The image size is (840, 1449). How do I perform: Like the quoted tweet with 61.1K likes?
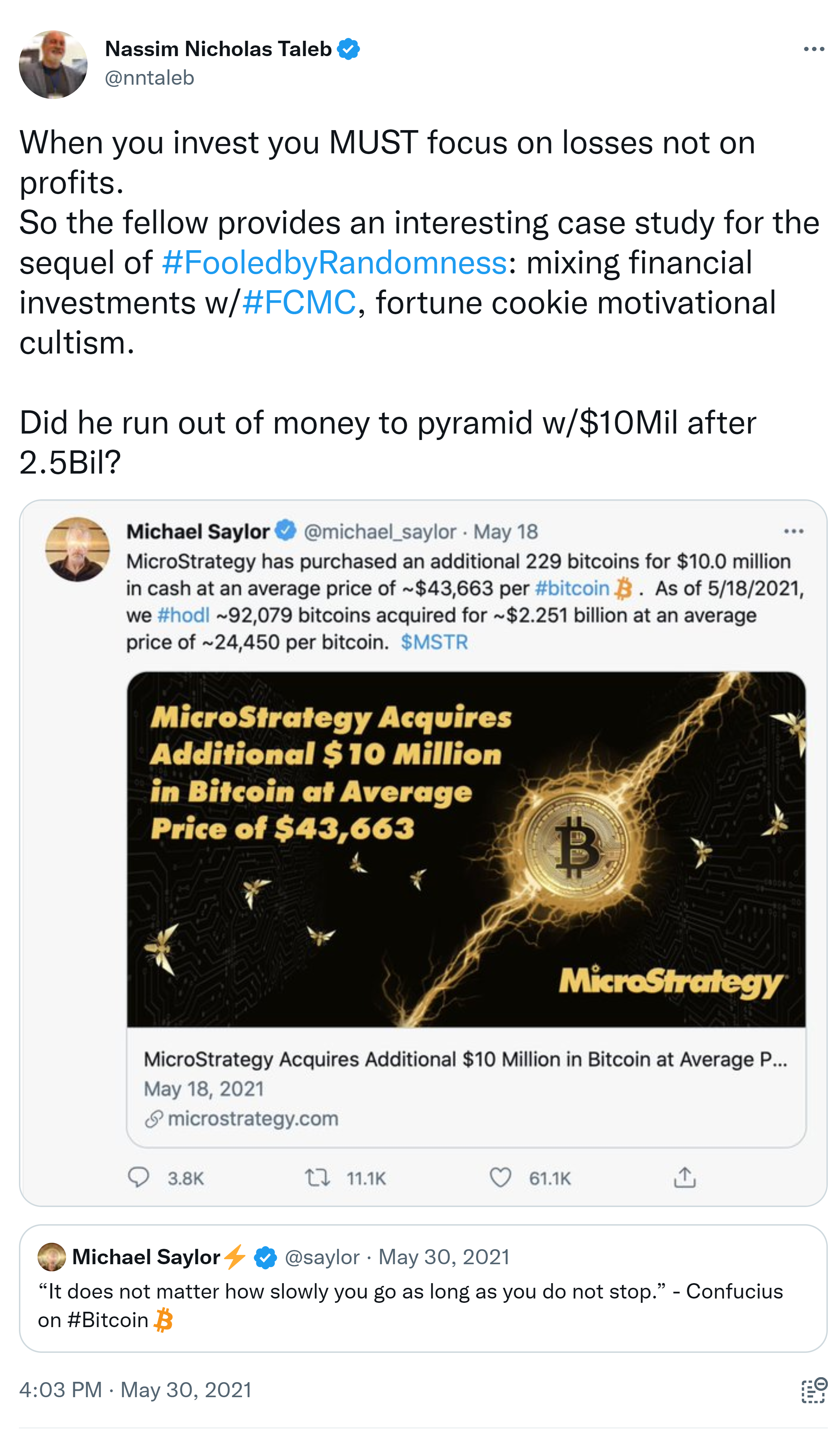coord(499,1178)
